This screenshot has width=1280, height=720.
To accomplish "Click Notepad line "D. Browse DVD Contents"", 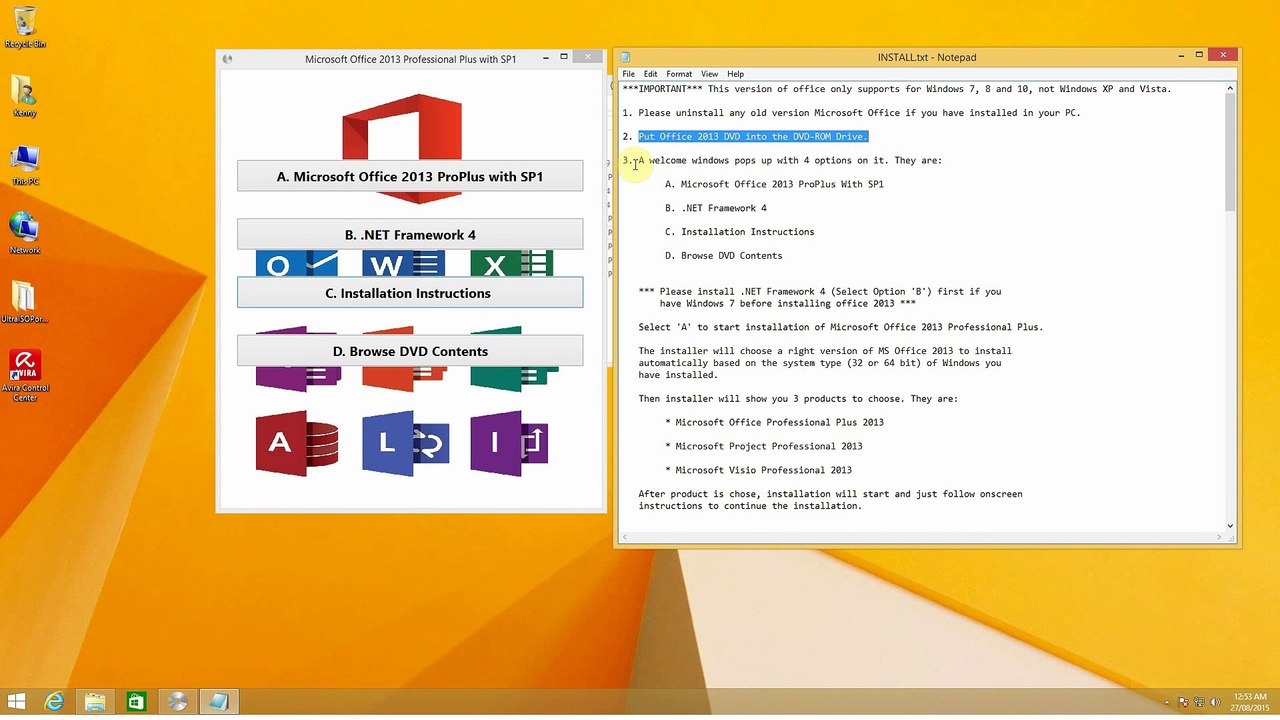I will point(724,256).
